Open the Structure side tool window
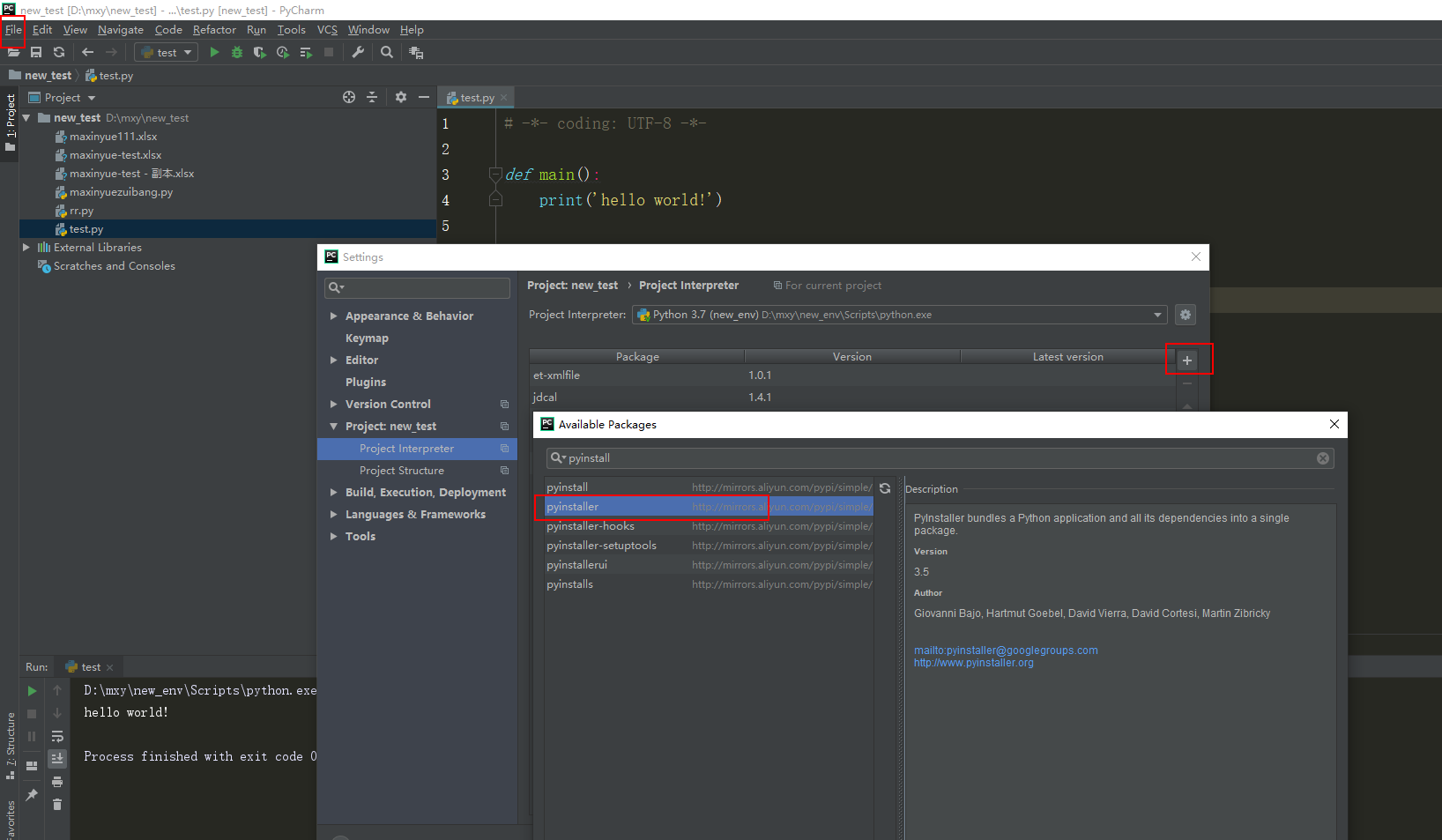The width and height of the screenshot is (1442, 840). pyautogui.click(x=10, y=745)
